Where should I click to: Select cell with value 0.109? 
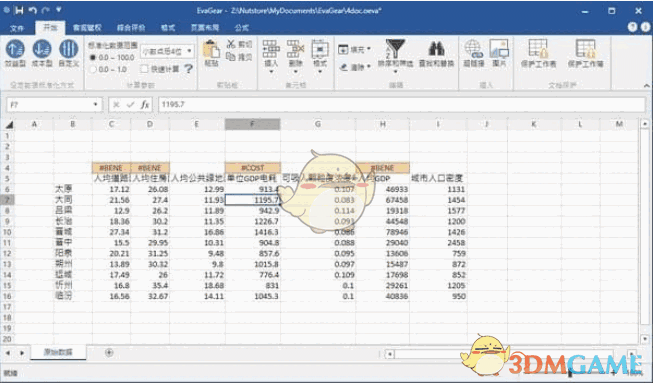point(318,275)
